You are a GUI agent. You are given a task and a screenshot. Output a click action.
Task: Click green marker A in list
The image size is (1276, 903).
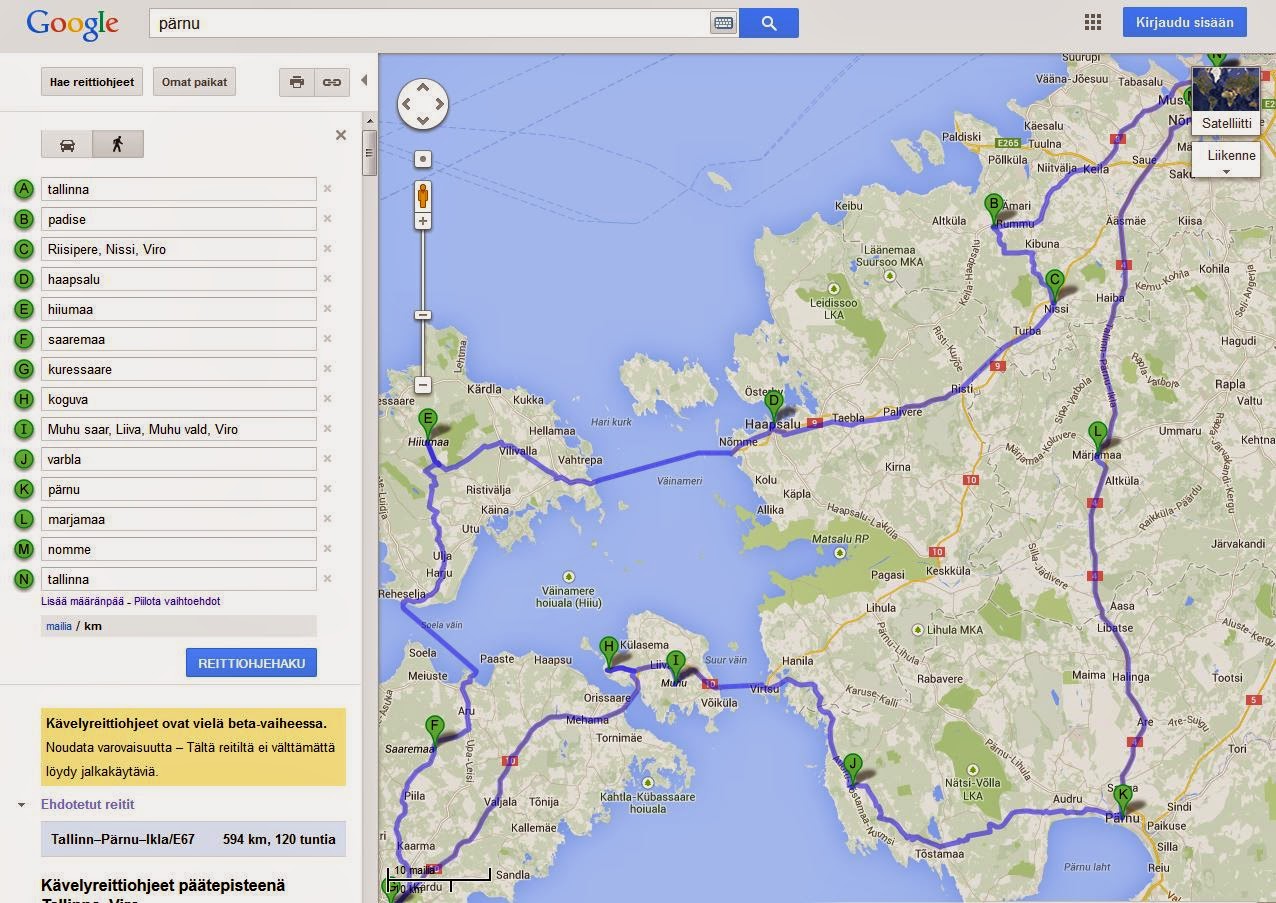[25, 189]
